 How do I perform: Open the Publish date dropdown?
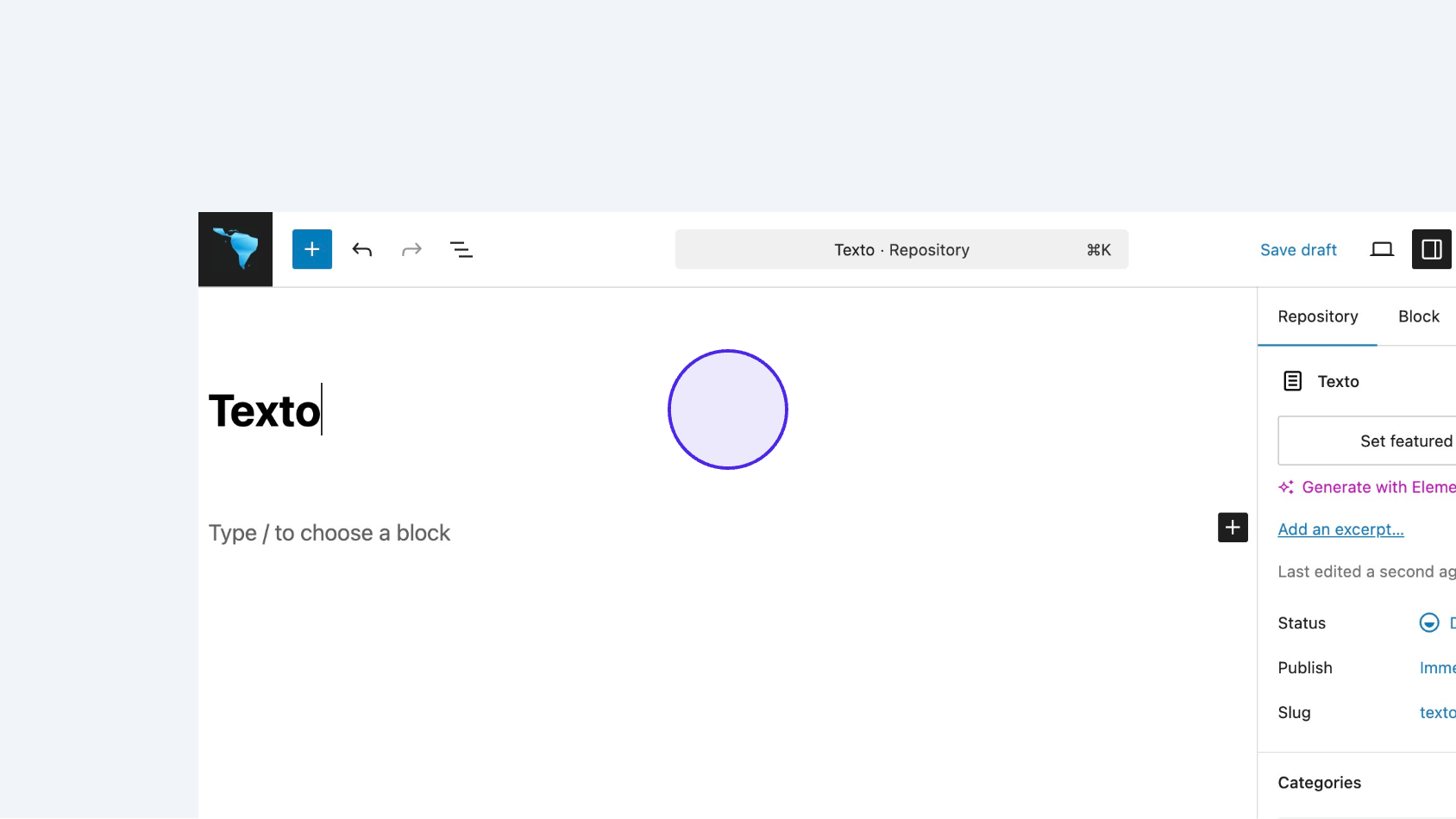tap(1436, 668)
